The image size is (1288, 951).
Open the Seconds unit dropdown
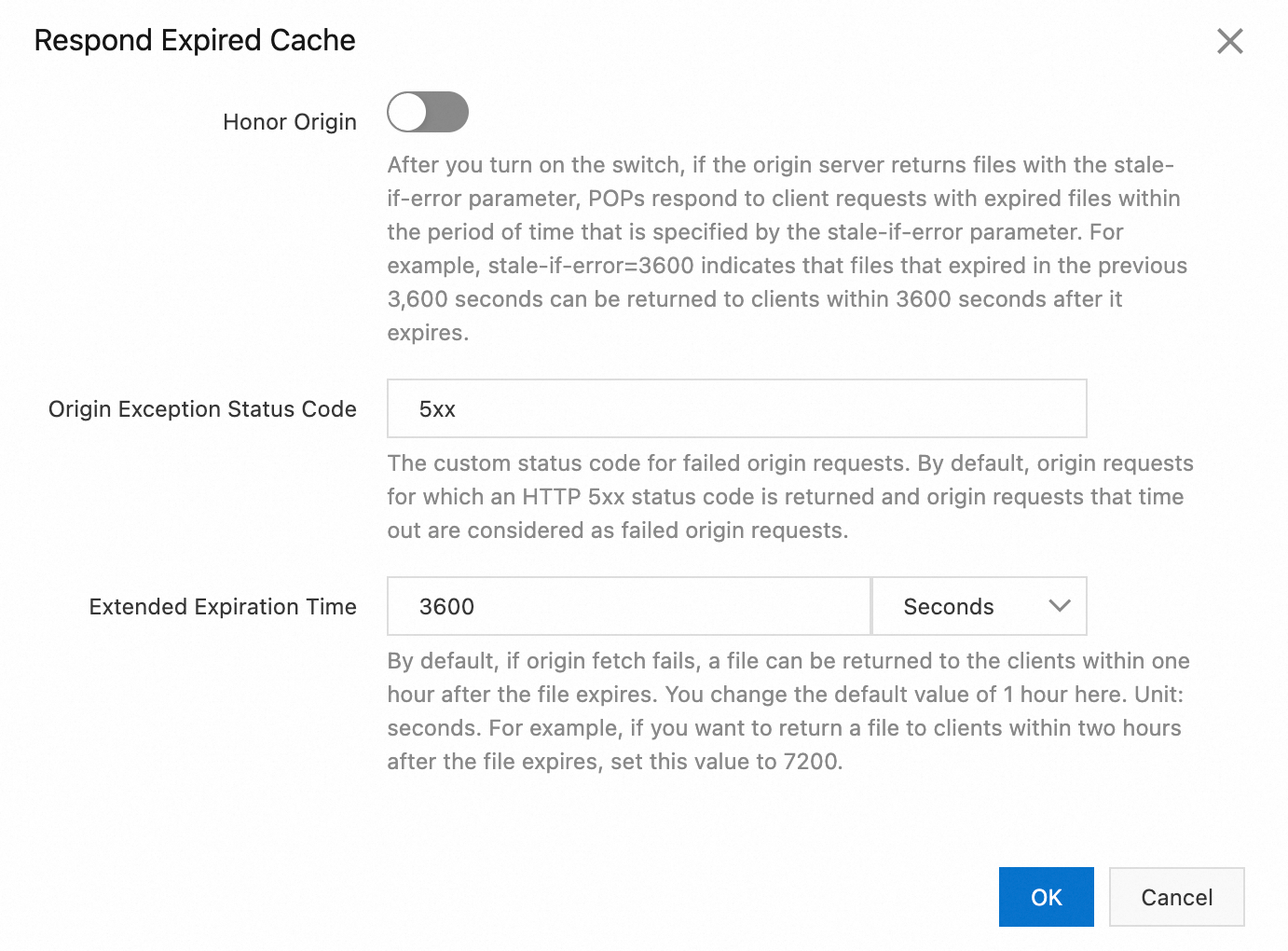coord(979,606)
